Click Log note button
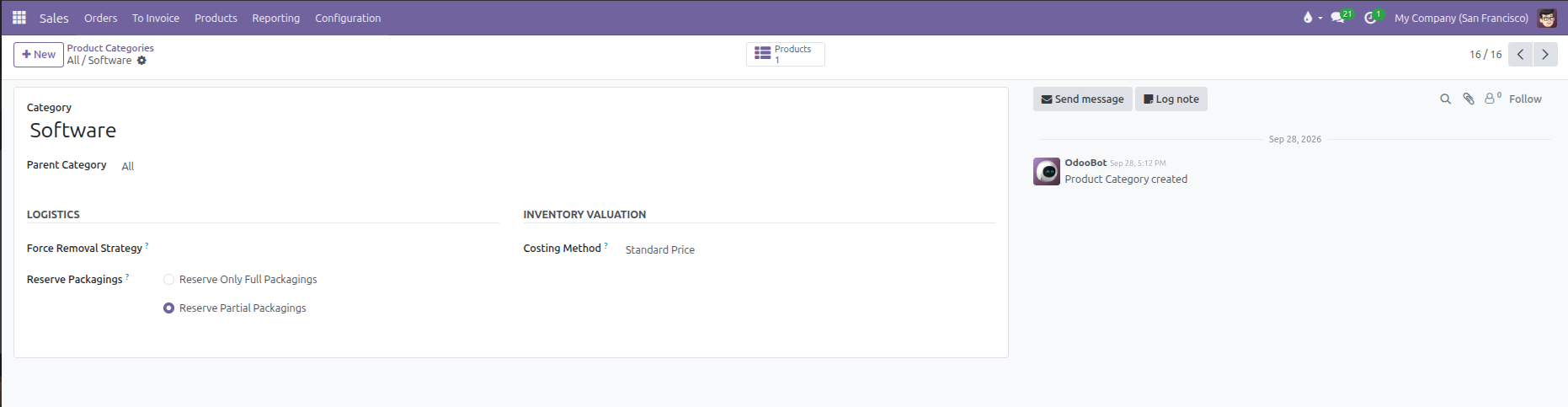The width and height of the screenshot is (1568, 407). (x=1171, y=99)
